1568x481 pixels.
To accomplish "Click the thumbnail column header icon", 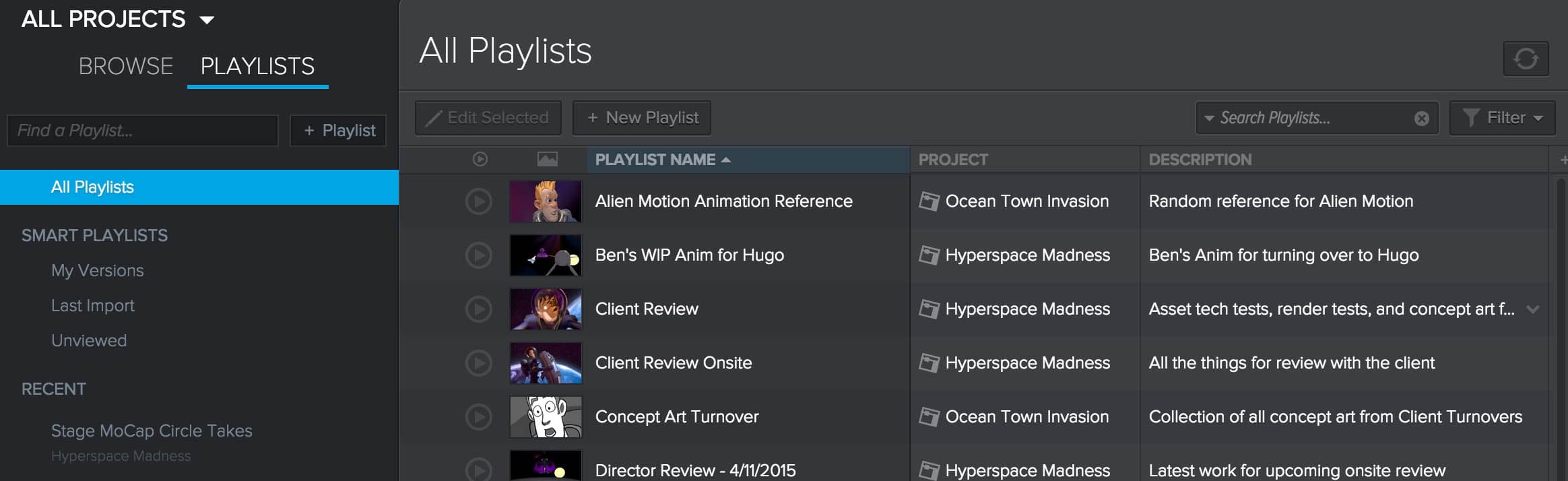I will coord(547,160).
